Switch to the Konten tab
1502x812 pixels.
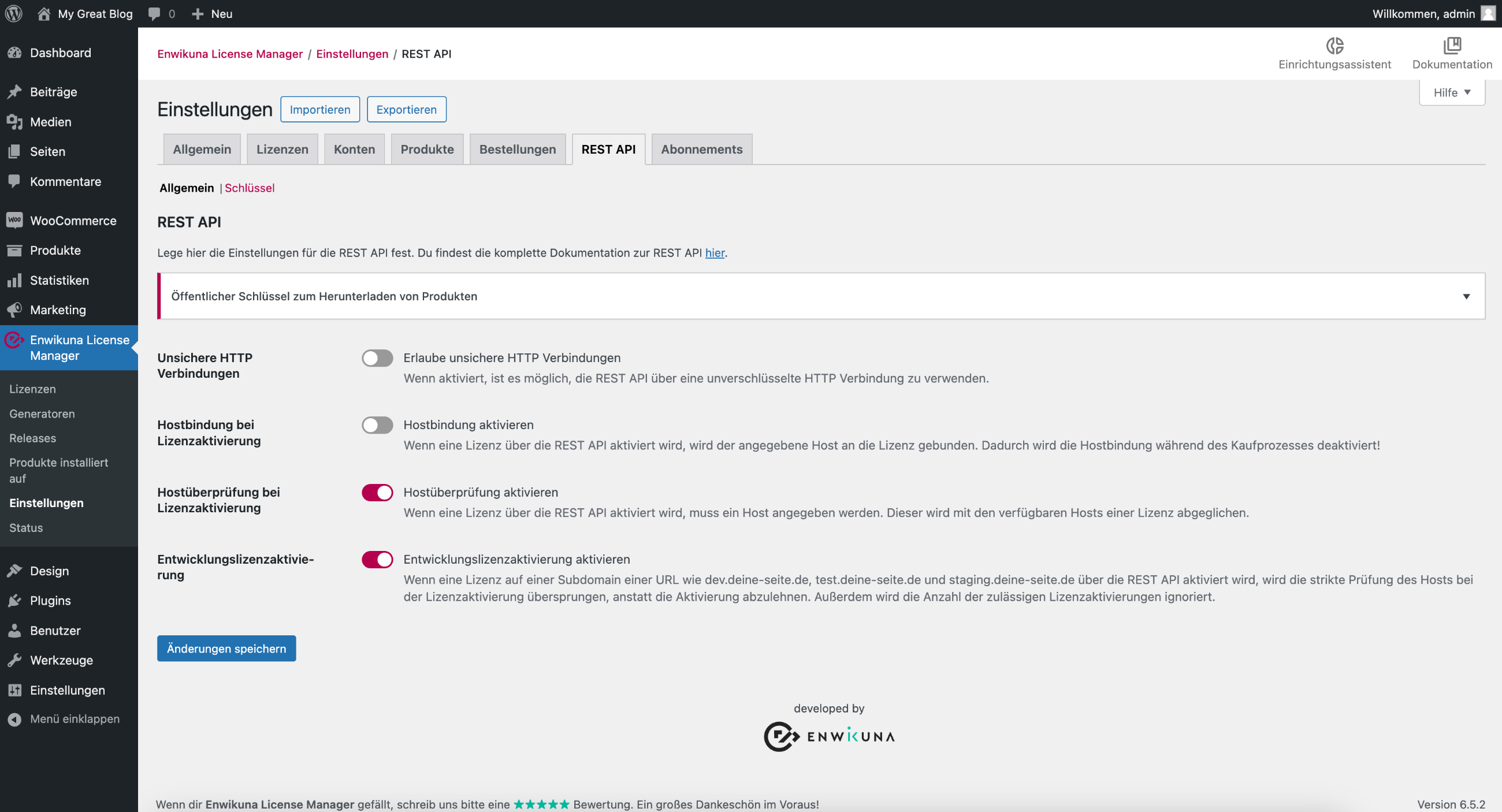[354, 149]
